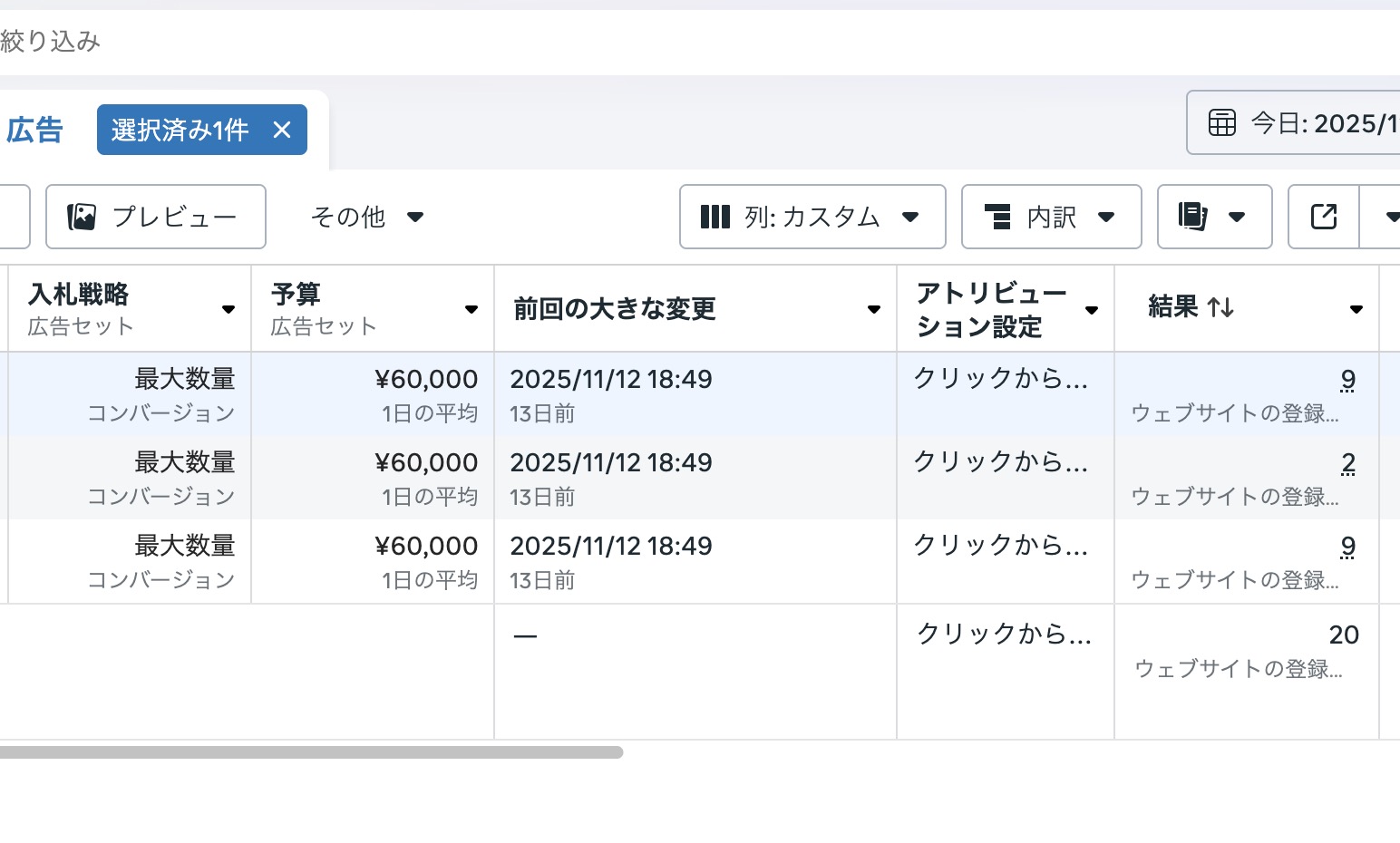Open the 内訳 breakdown dropdown

(1051, 217)
